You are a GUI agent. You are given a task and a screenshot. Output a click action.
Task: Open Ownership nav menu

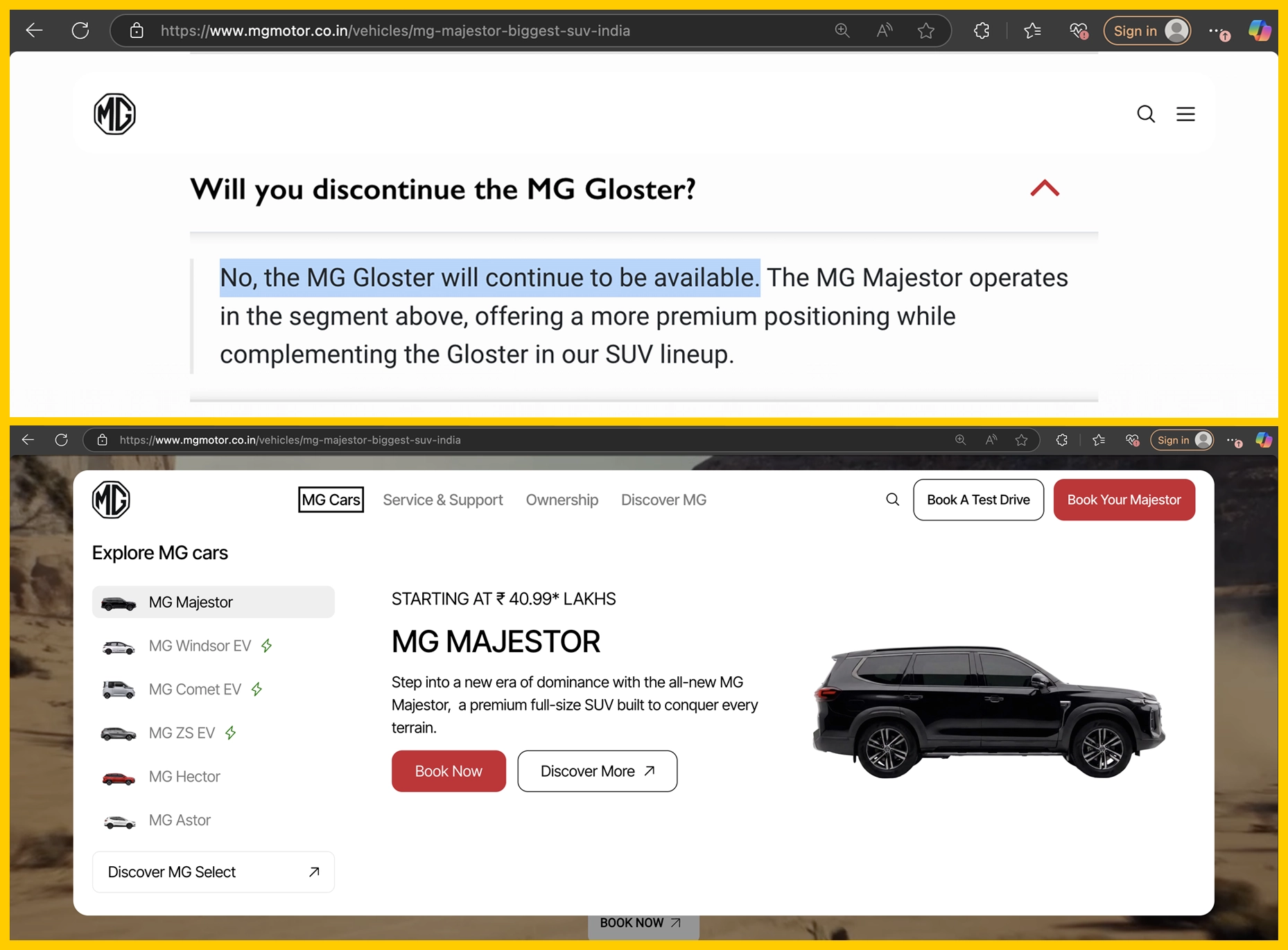(x=562, y=500)
